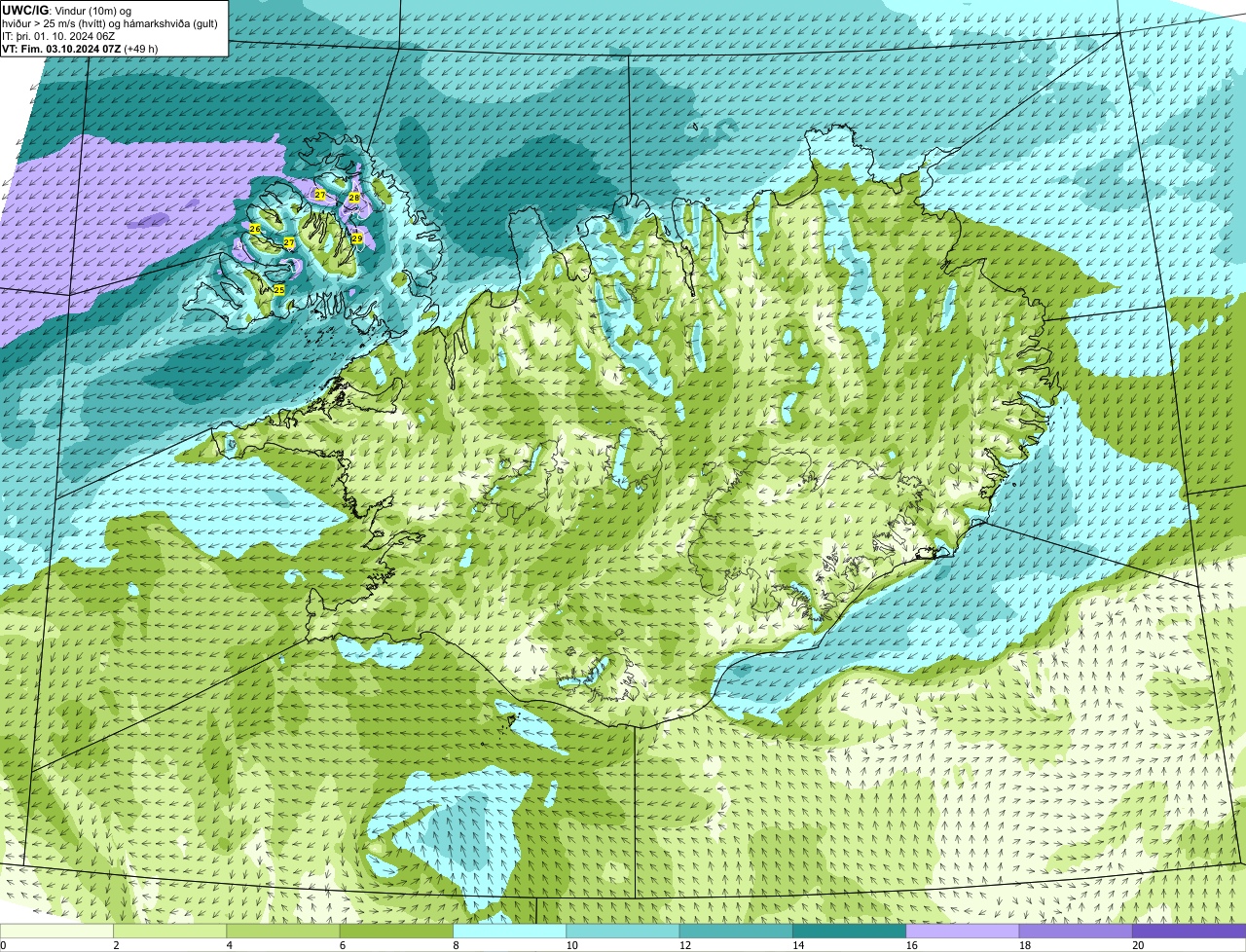The image size is (1246, 952).
Task: Click the 18–20 m/s legend color swatch
Action: click(1076, 931)
